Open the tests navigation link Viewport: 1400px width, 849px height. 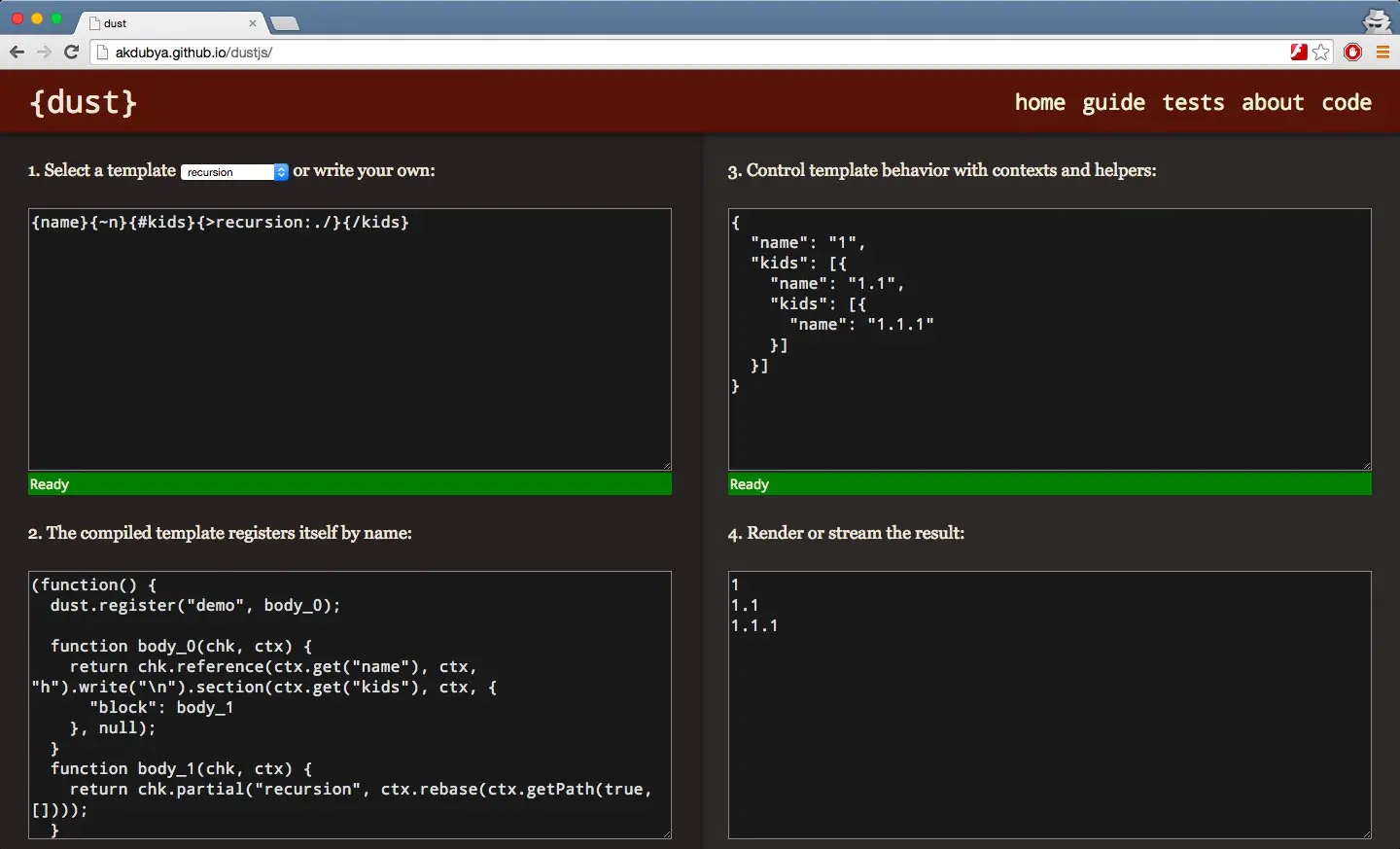coord(1194,102)
